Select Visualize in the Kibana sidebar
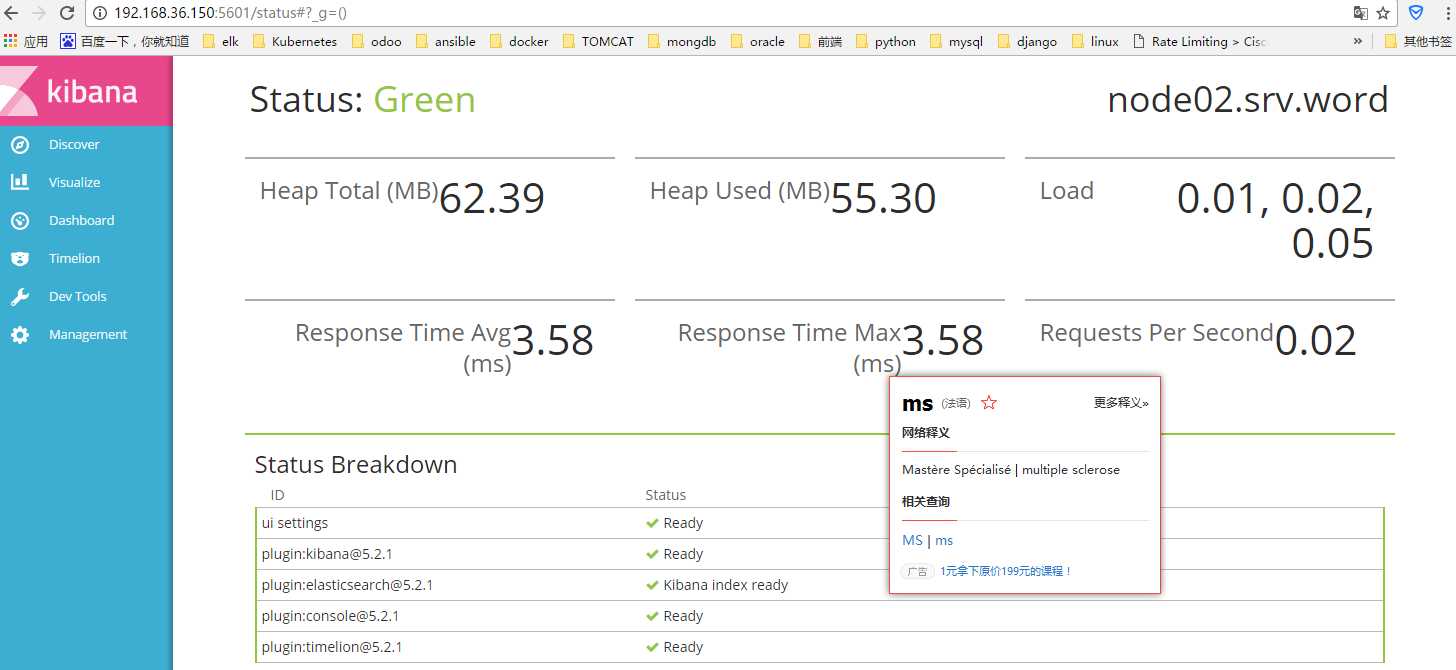 (x=75, y=183)
